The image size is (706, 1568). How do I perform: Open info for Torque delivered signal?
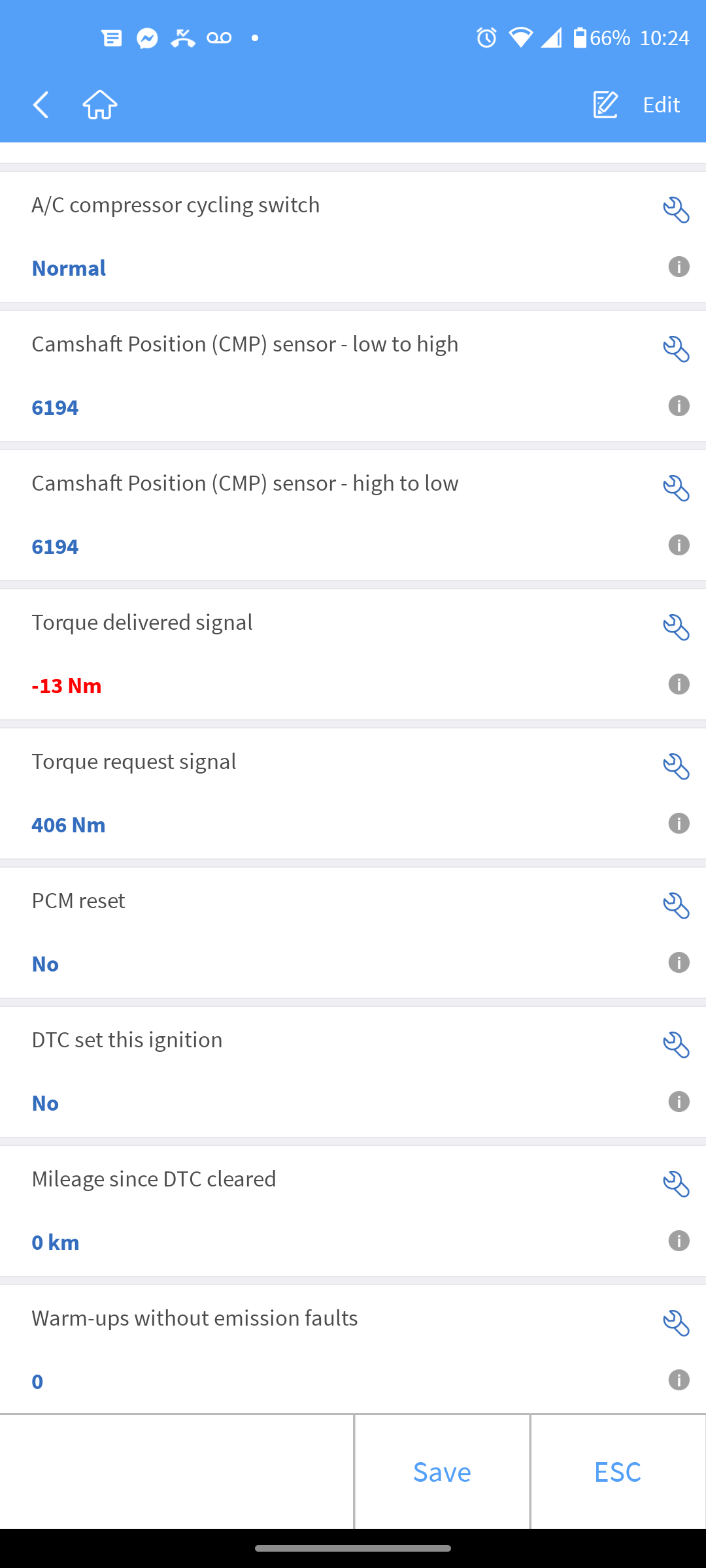coord(679,684)
